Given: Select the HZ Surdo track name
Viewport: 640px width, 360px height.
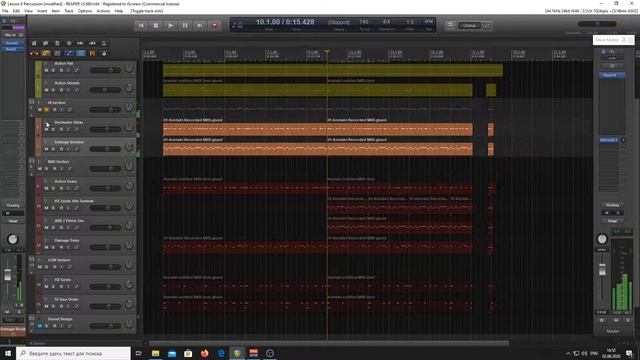Looking at the screenshot, I should tap(63, 280).
